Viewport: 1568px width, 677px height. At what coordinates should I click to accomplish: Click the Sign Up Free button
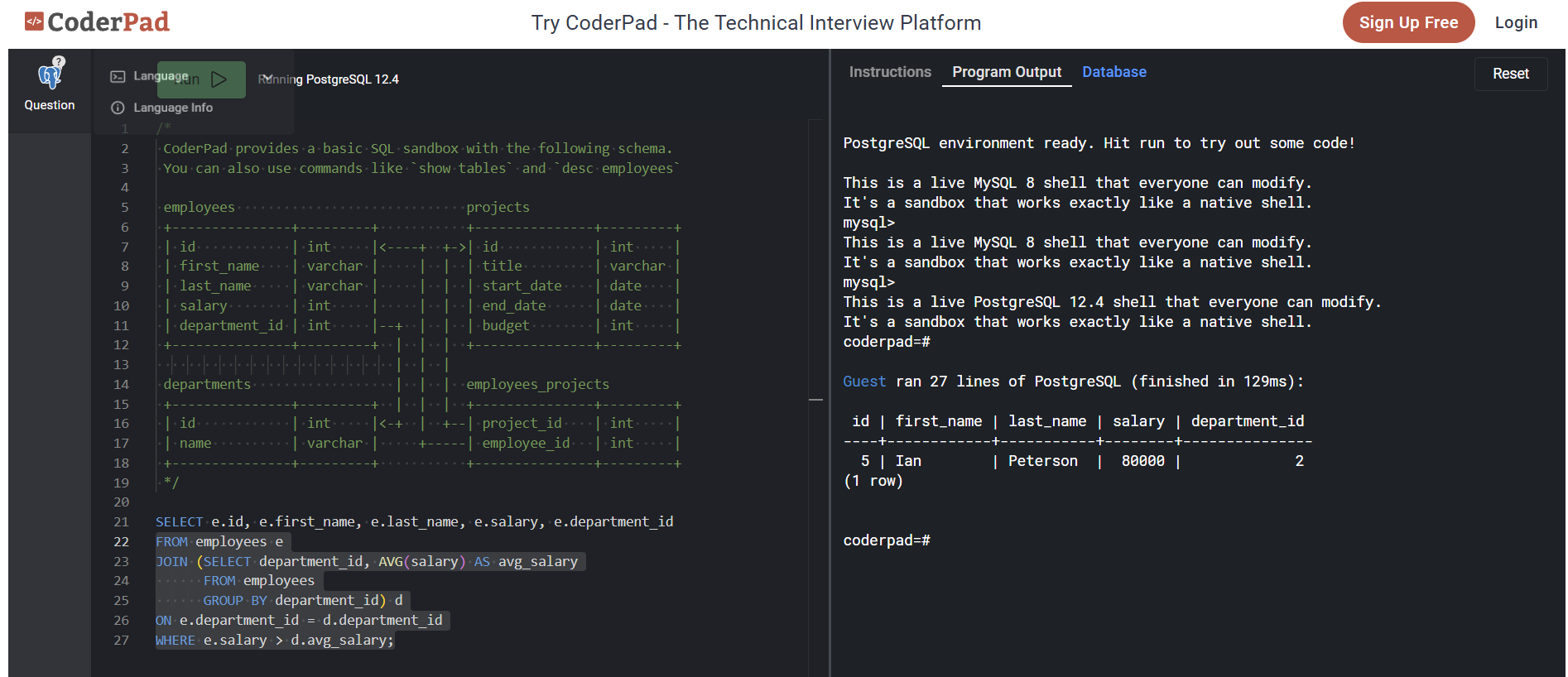(1408, 22)
